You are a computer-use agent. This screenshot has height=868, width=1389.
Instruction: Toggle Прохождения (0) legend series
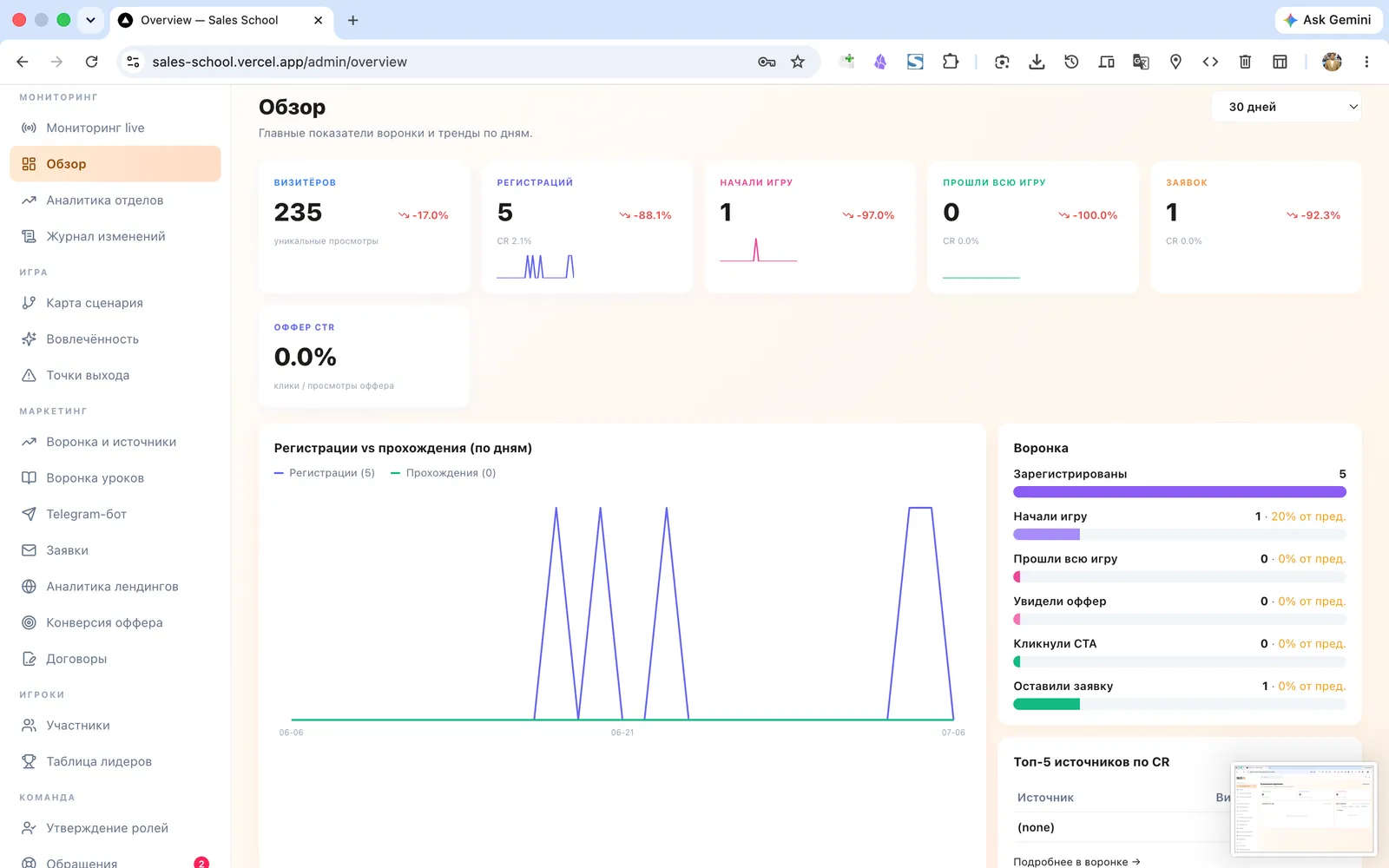[x=444, y=473]
